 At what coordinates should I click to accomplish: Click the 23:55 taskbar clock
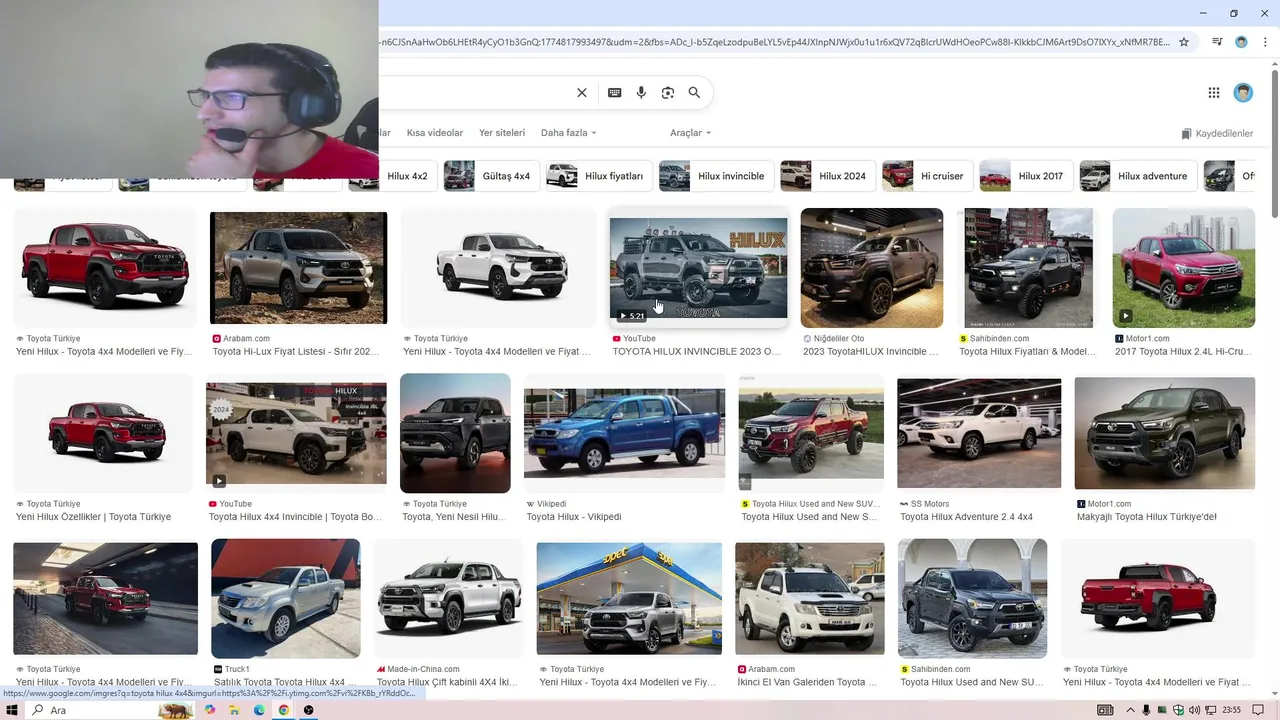coord(1232,710)
